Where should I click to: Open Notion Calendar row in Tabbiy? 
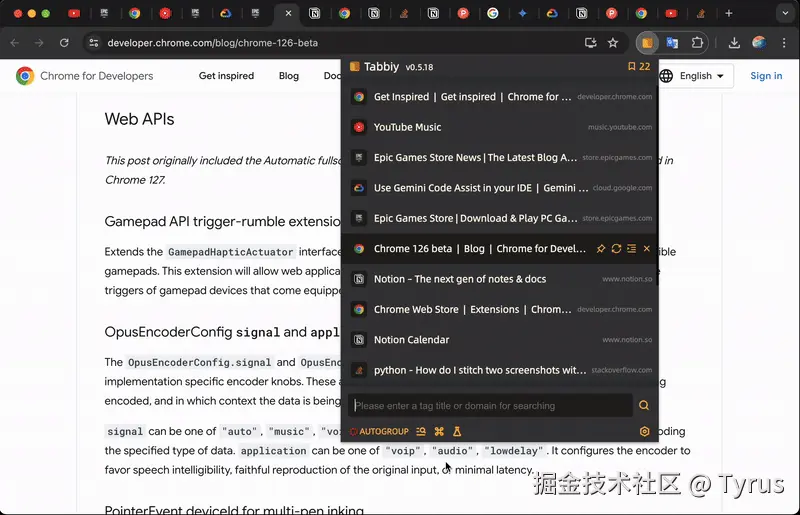tap(500, 339)
